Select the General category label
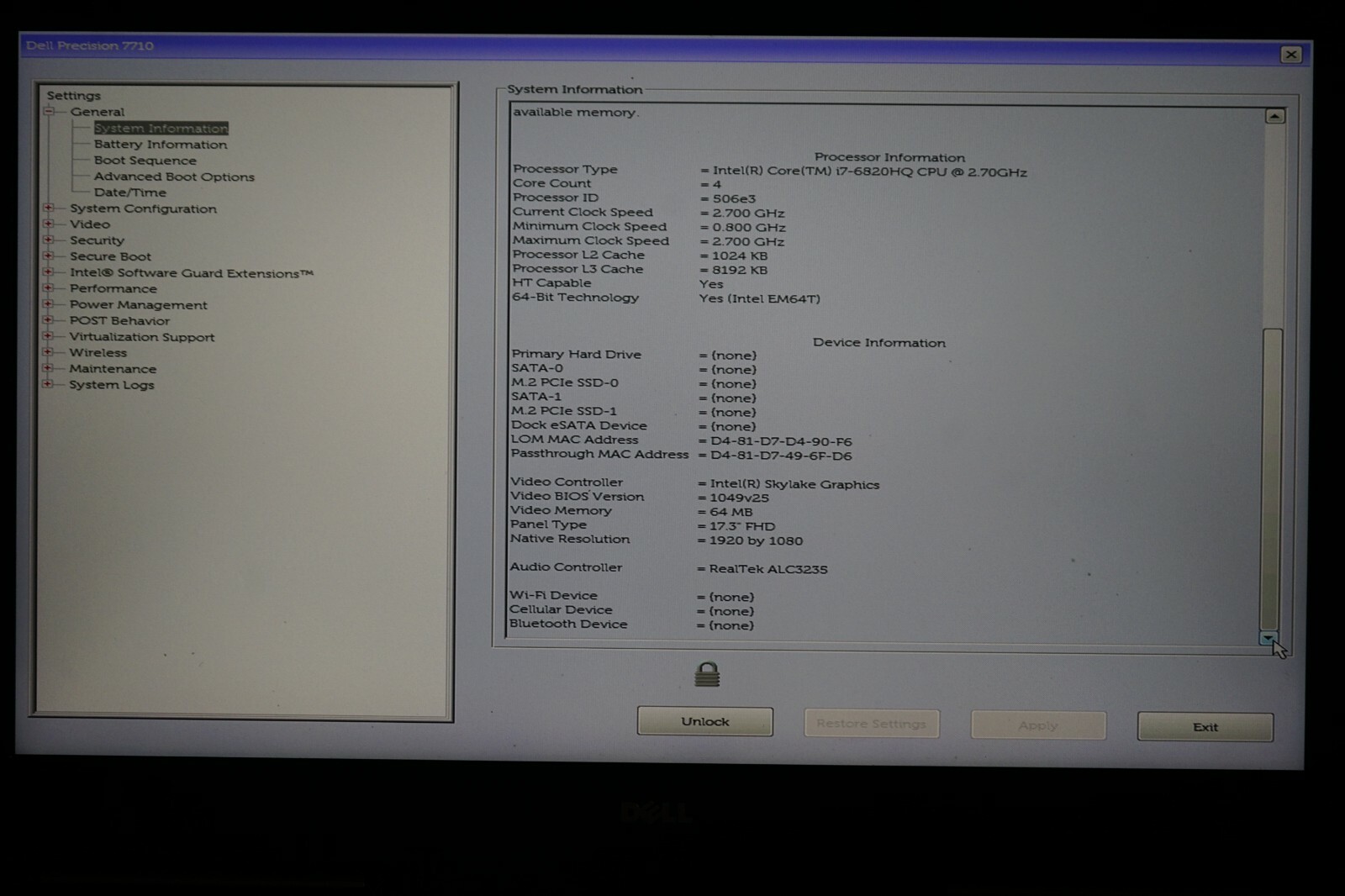 (x=97, y=112)
